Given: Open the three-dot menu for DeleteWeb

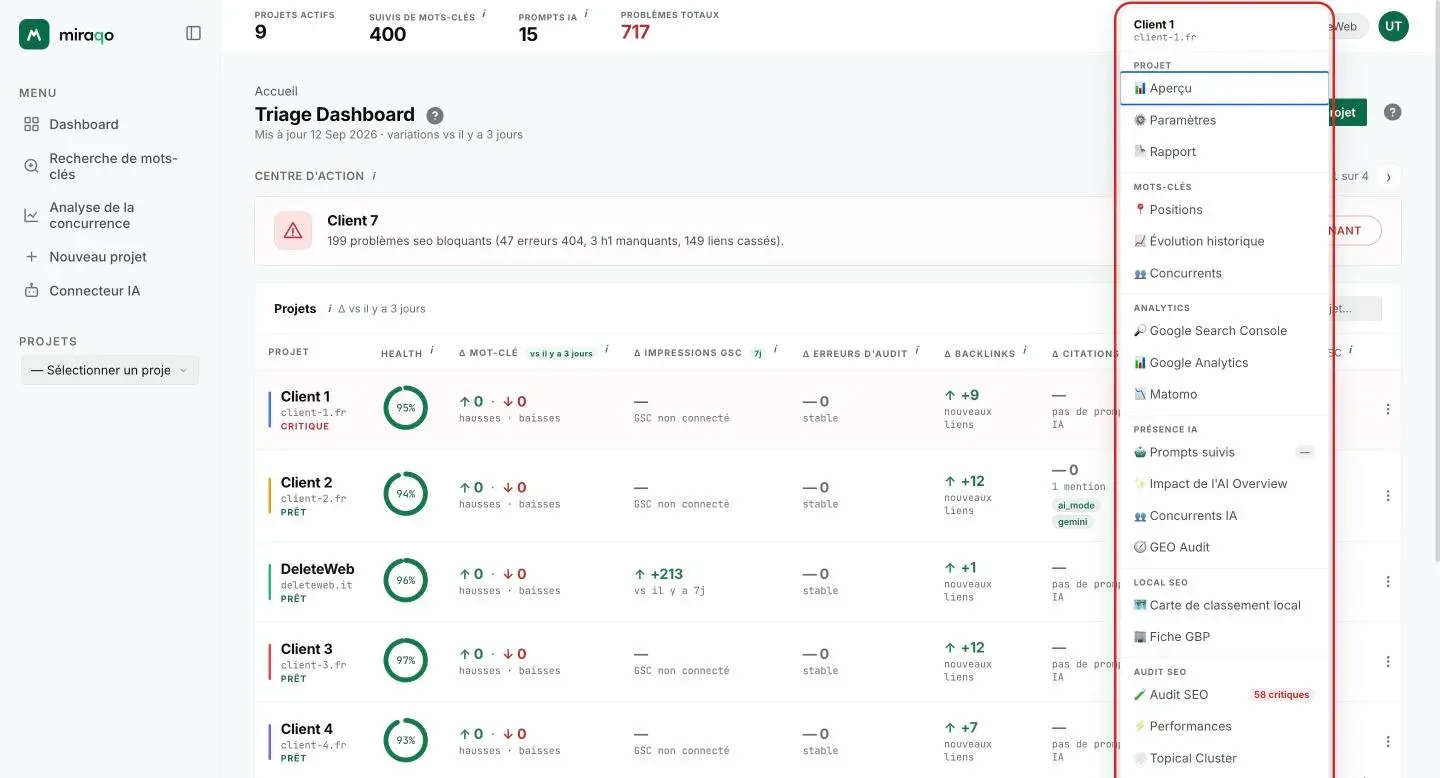Looking at the screenshot, I should coord(1388,581).
